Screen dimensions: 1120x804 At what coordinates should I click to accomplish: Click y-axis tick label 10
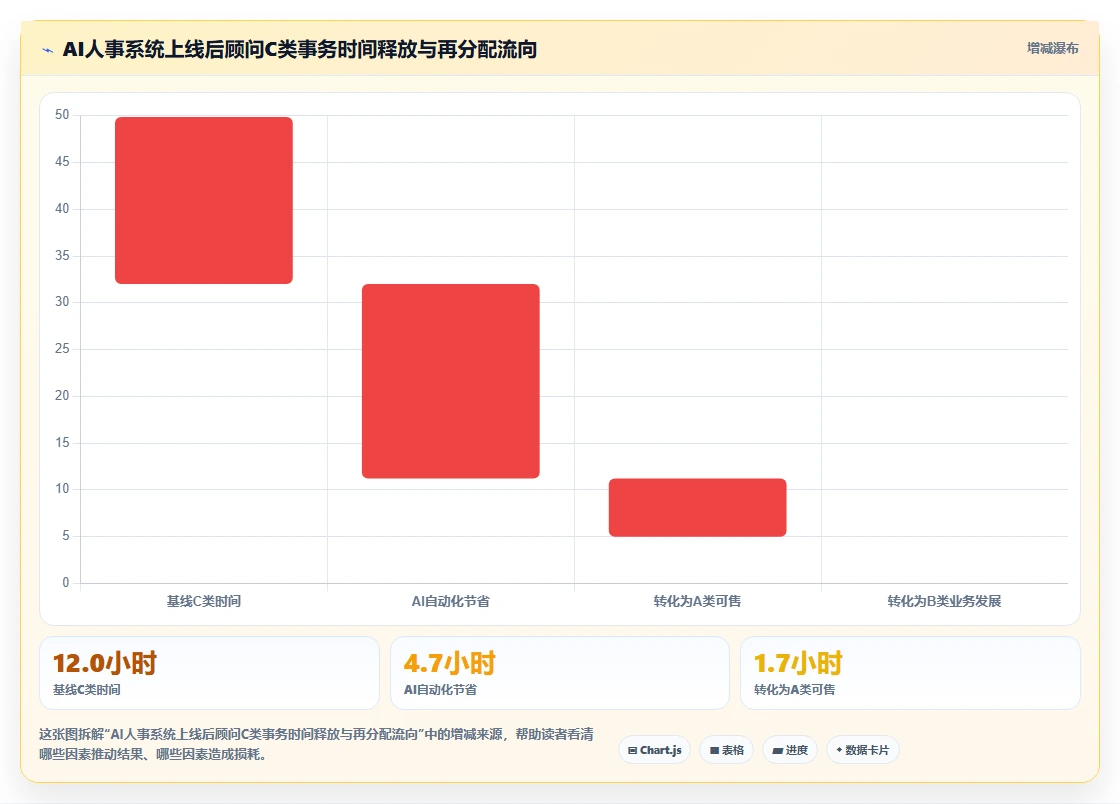(62, 489)
